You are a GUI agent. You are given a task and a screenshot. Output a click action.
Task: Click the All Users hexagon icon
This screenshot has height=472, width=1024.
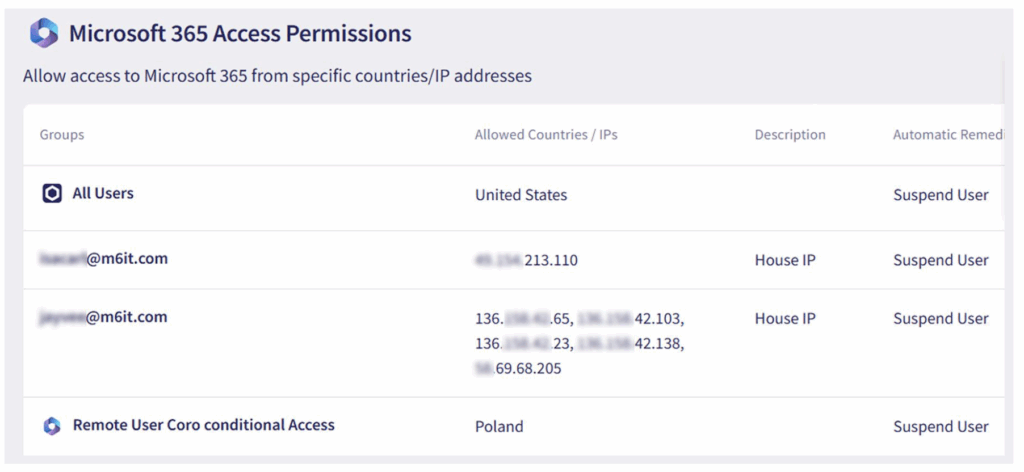pos(52,194)
